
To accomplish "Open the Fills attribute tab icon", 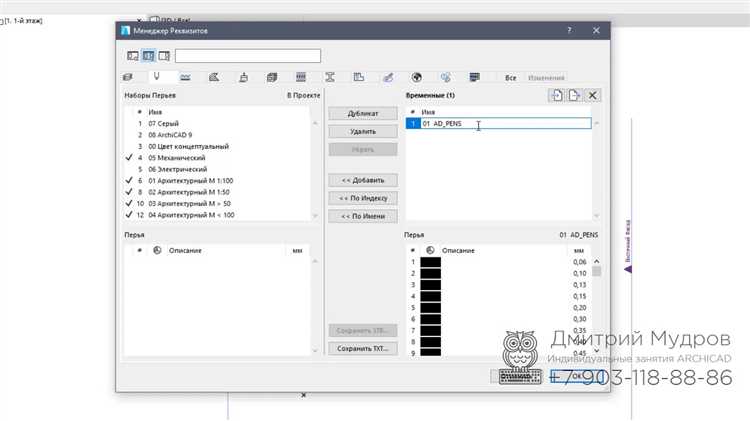I will [214, 77].
